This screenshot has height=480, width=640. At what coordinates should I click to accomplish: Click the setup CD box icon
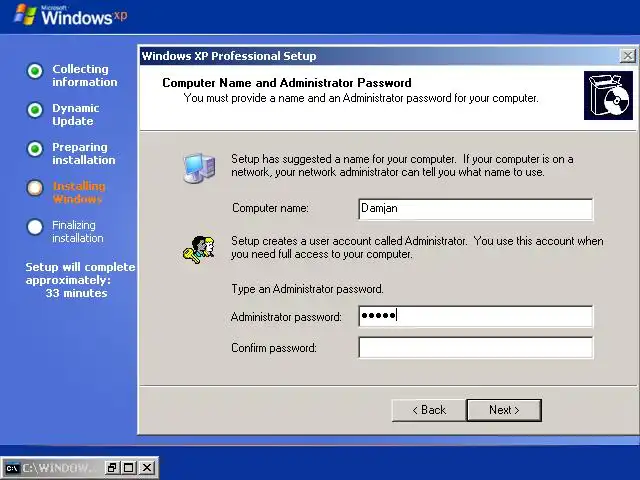tap(608, 96)
